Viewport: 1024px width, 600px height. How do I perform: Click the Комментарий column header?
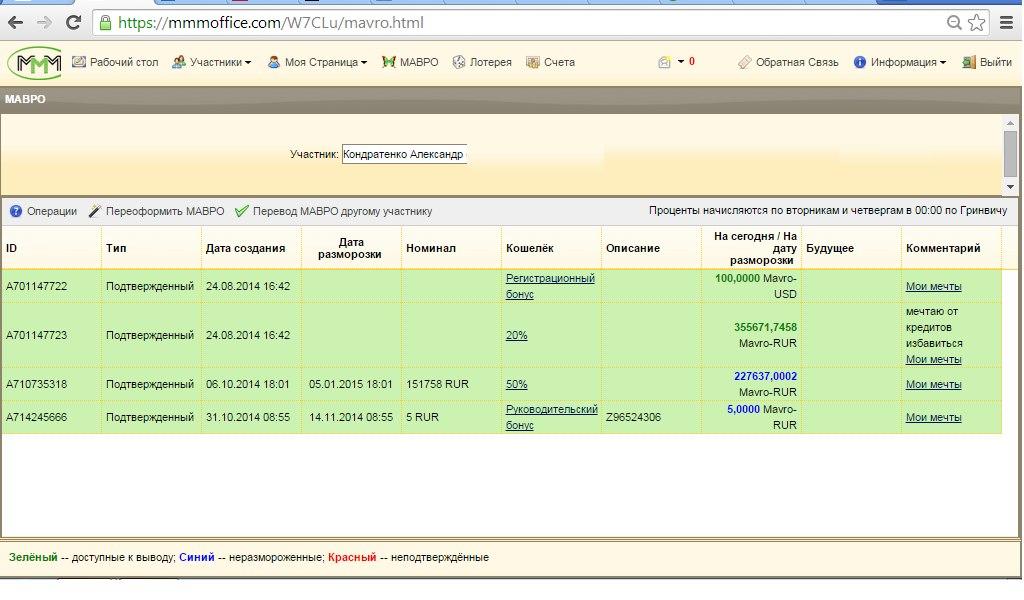pyautogui.click(x=950, y=248)
